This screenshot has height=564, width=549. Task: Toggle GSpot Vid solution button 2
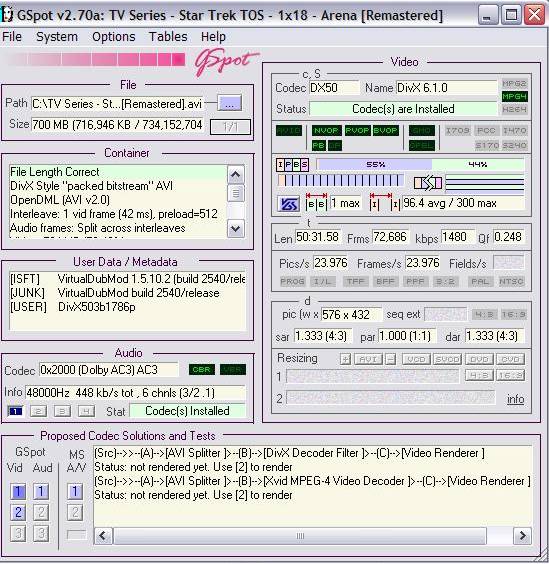(x=18, y=512)
